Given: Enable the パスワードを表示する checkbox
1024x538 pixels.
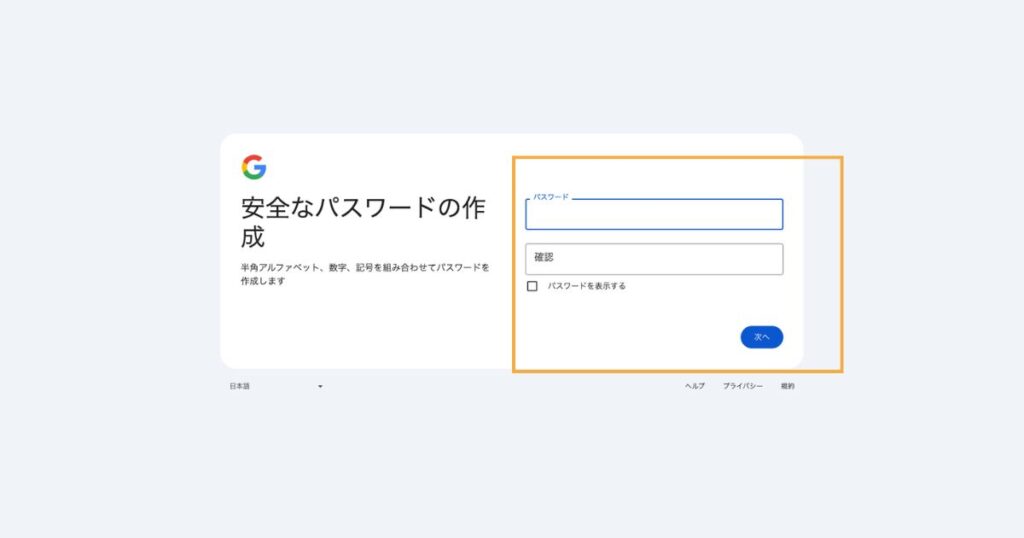Looking at the screenshot, I should [532, 286].
